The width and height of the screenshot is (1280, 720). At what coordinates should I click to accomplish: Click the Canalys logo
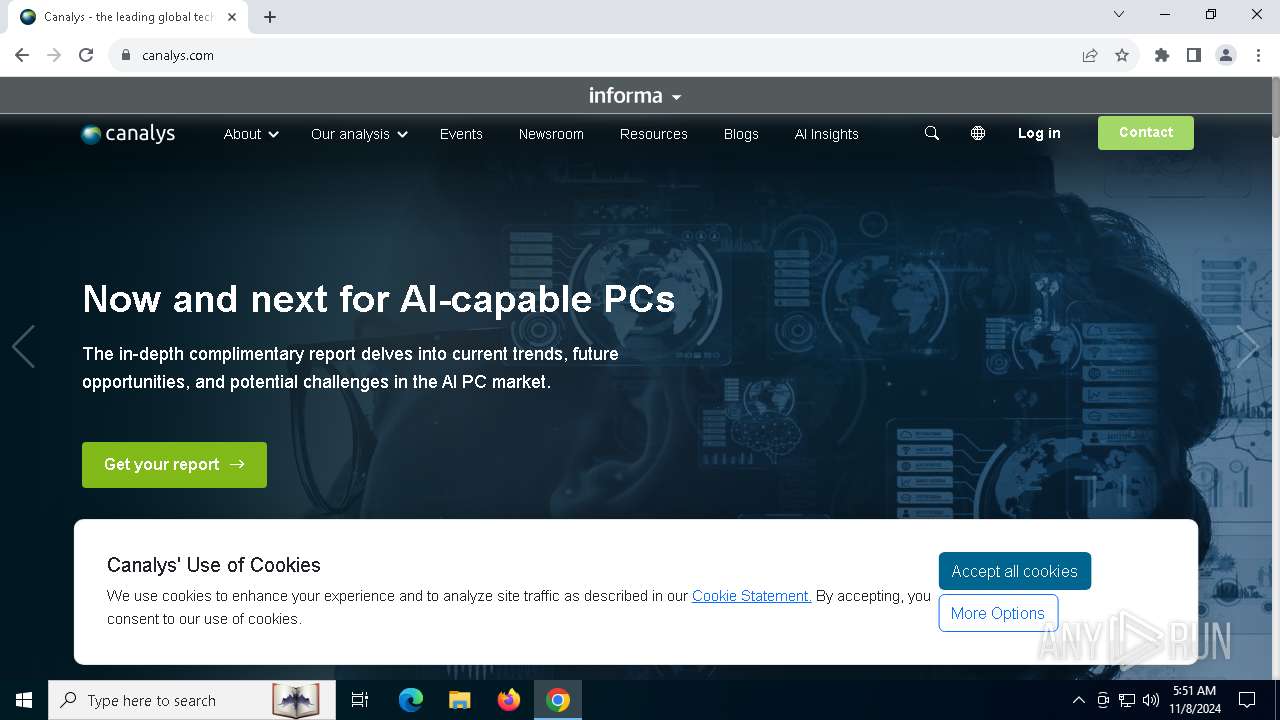pos(128,134)
